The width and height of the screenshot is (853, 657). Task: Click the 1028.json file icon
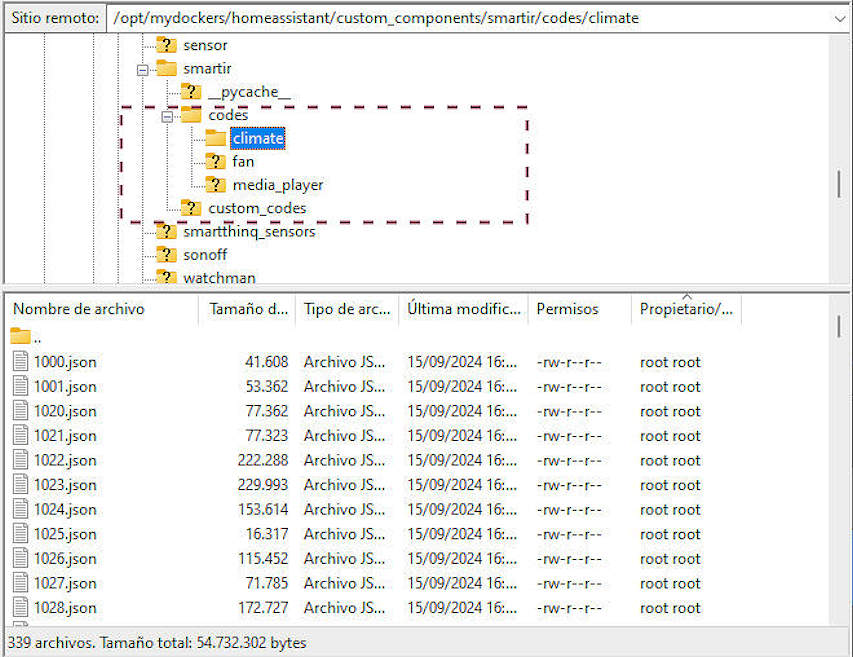tap(21, 608)
